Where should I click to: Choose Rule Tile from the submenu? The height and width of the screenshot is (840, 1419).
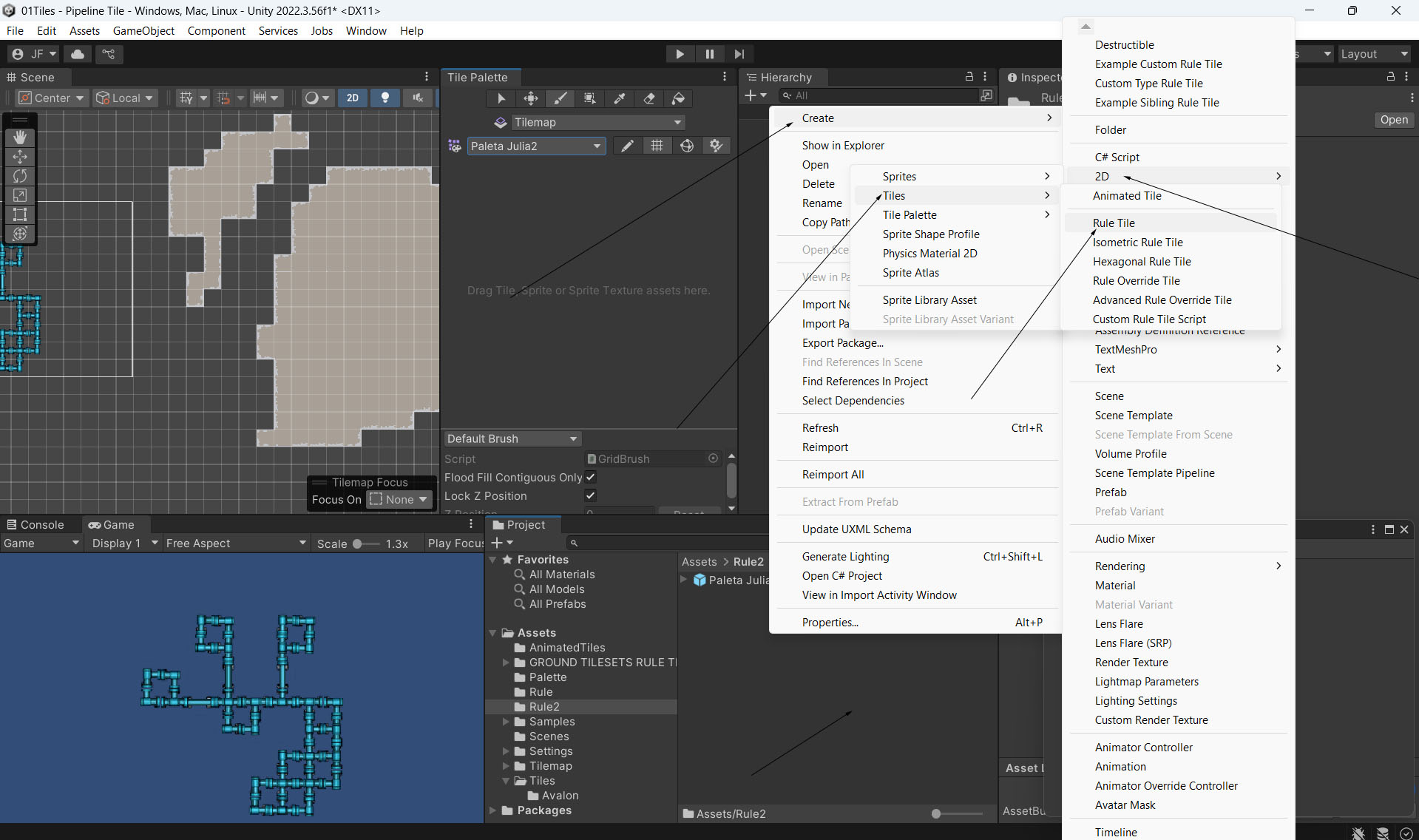(1114, 223)
